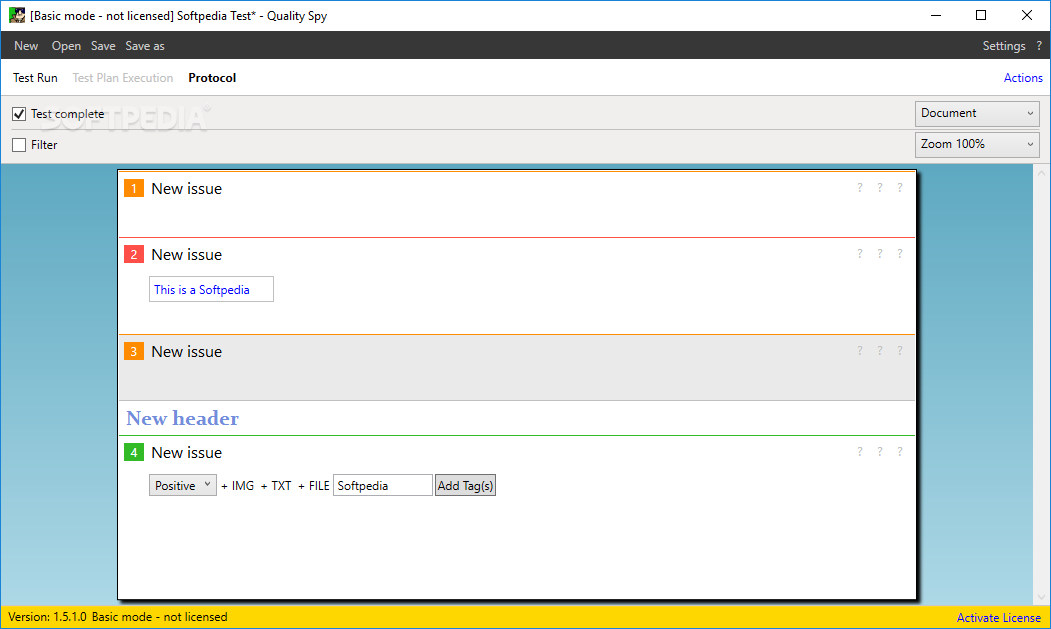This screenshot has height=629, width=1051.
Task: Open the Zoom 100% dropdown
Action: (x=977, y=144)
